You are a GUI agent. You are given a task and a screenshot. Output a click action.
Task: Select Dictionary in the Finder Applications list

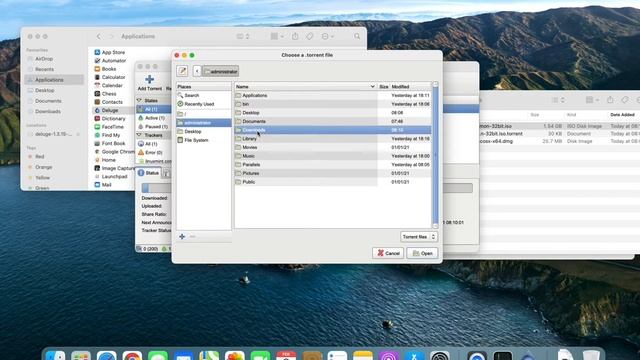click(x=113, y=118)
